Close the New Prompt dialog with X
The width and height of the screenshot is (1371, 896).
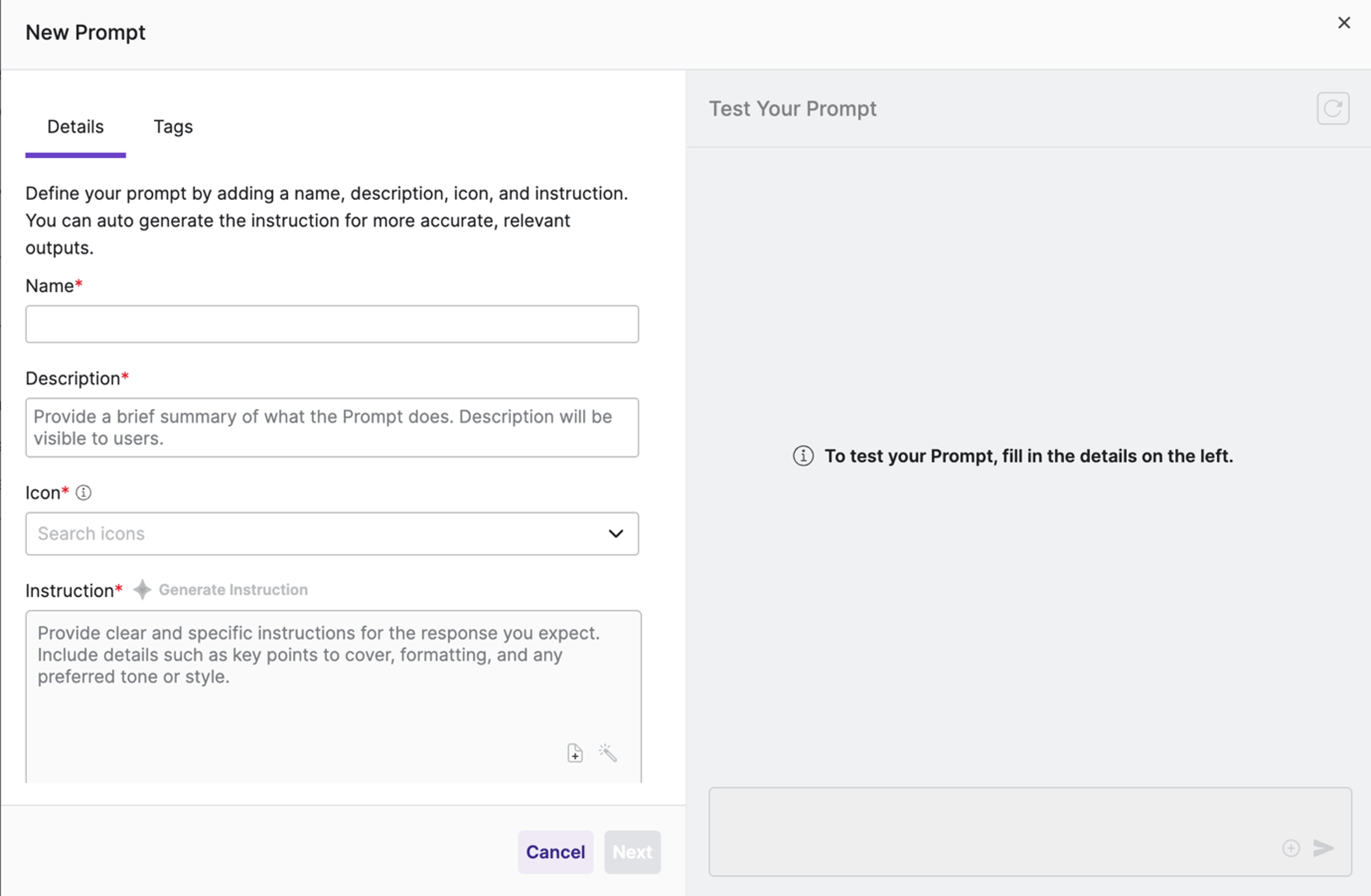tap(1344, 23)
